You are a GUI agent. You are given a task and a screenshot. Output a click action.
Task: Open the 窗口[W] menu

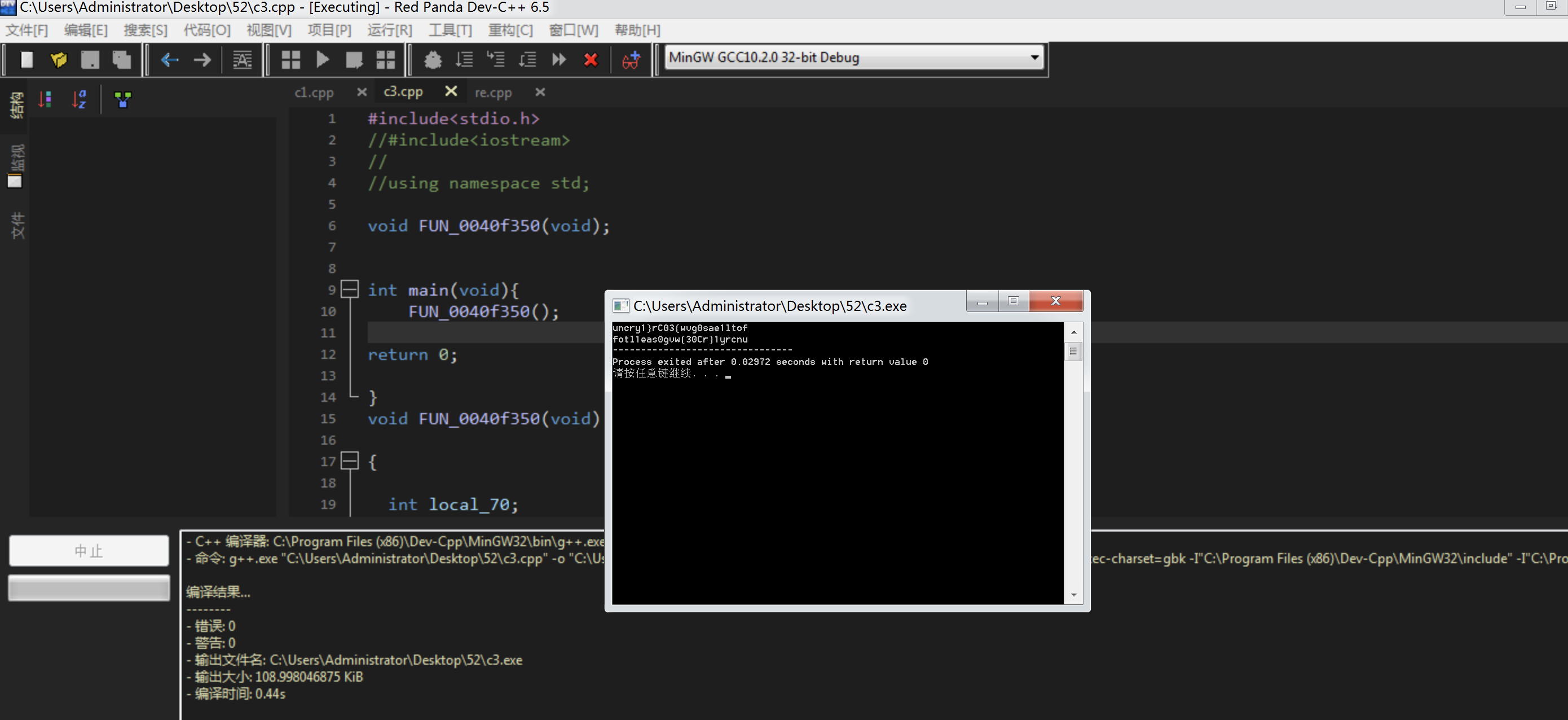coord(574,30)
